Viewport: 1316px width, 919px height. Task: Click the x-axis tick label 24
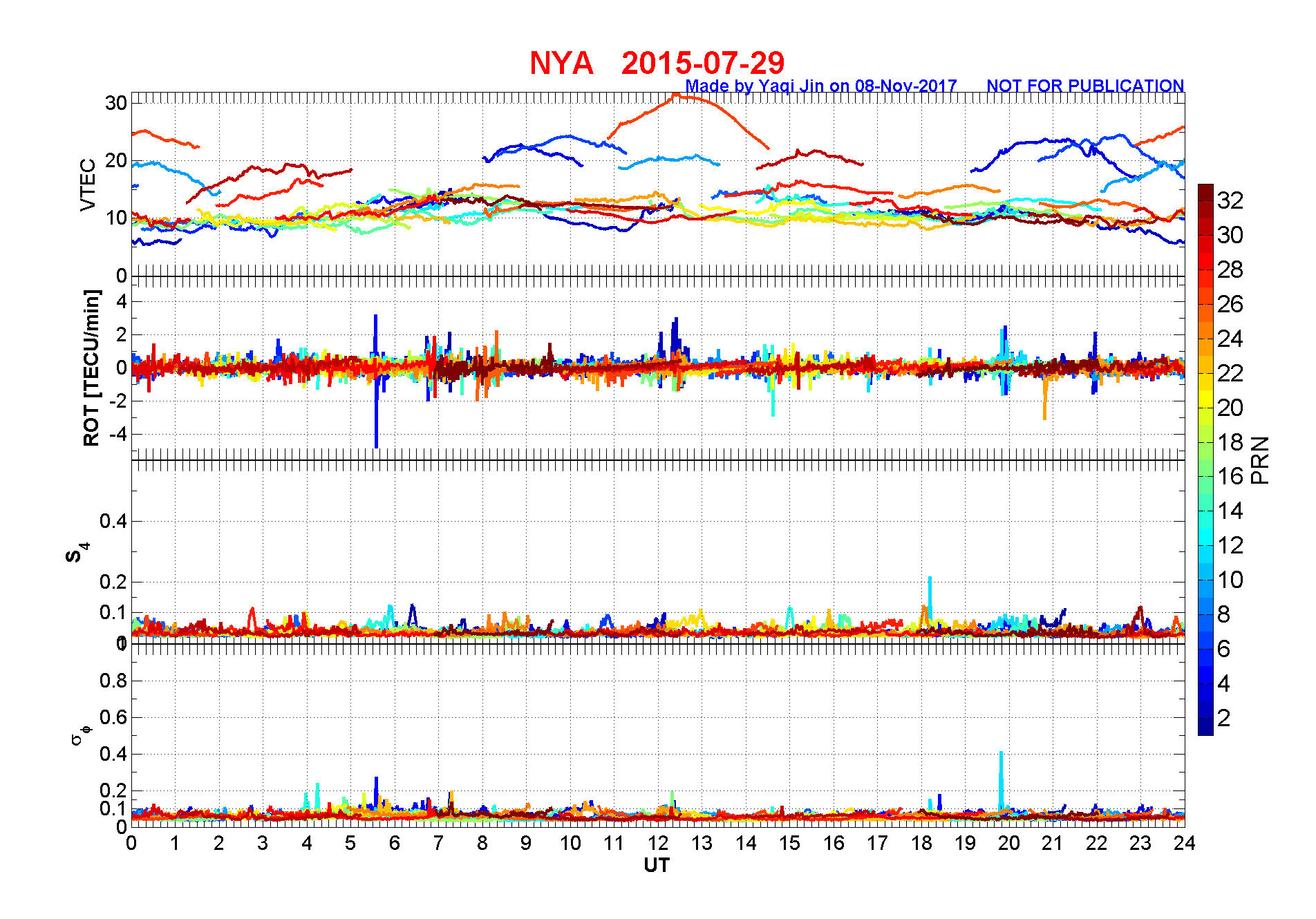point(1185,844)
